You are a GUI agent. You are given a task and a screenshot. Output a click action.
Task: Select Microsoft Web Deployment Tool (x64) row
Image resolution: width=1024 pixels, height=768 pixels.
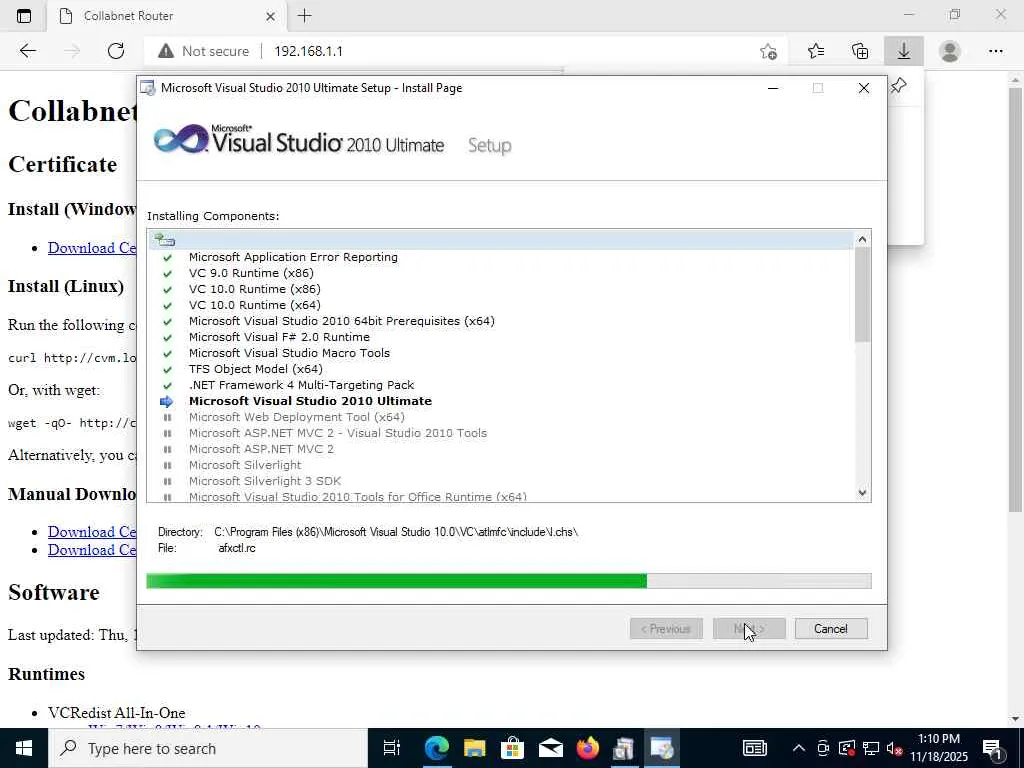501,417
